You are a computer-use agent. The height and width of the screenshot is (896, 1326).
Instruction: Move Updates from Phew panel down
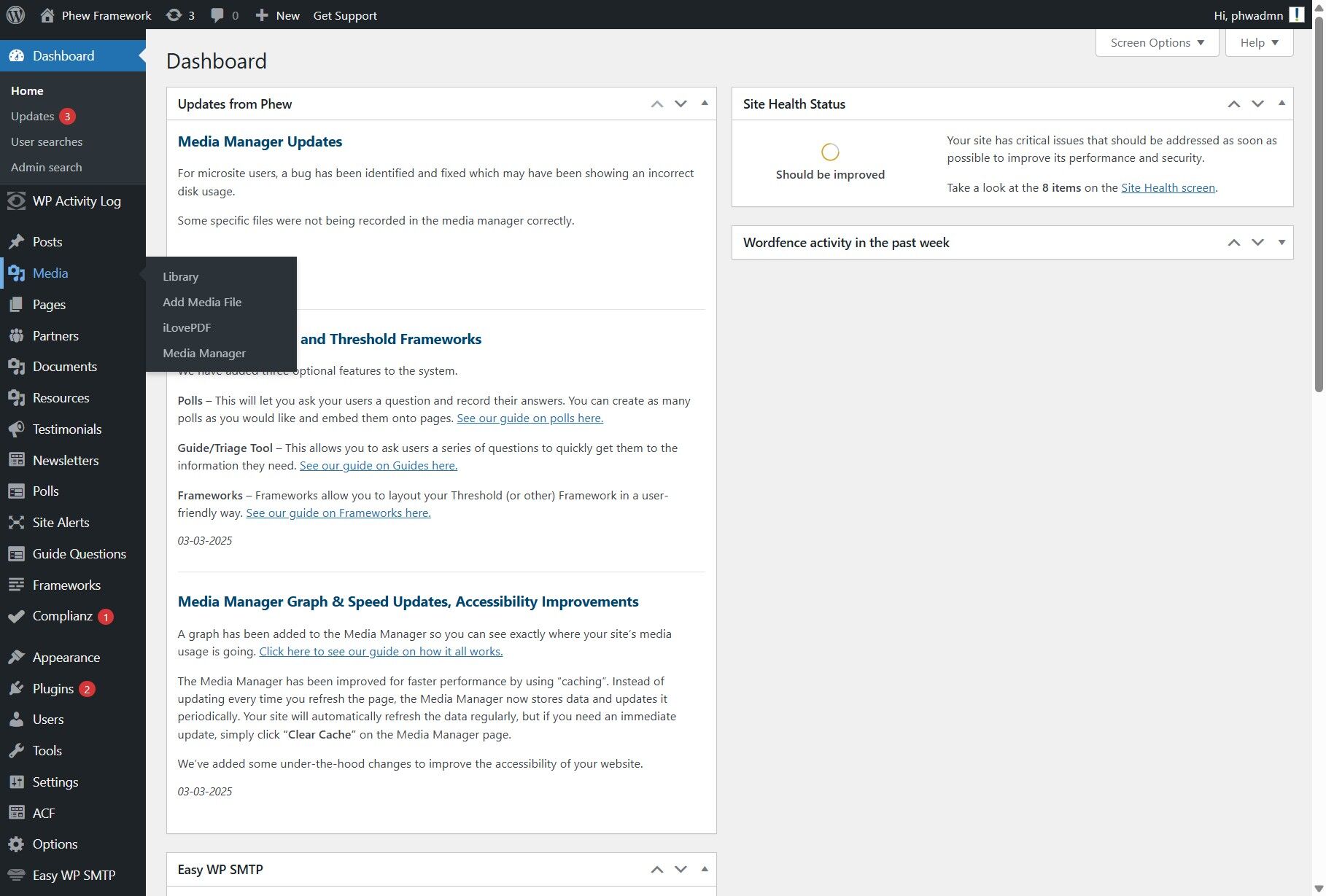(681, 104)
